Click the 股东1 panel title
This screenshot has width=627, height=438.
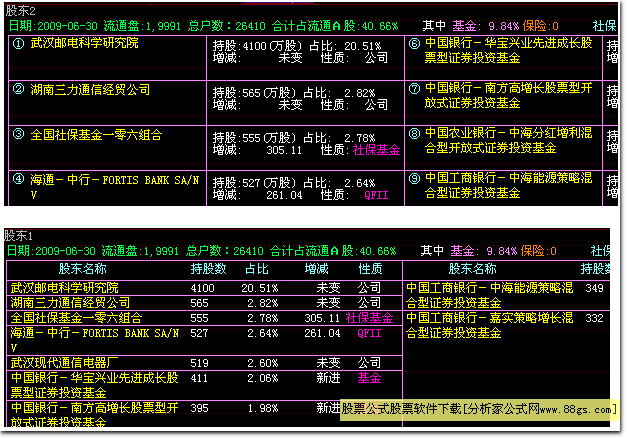[18, 236]
